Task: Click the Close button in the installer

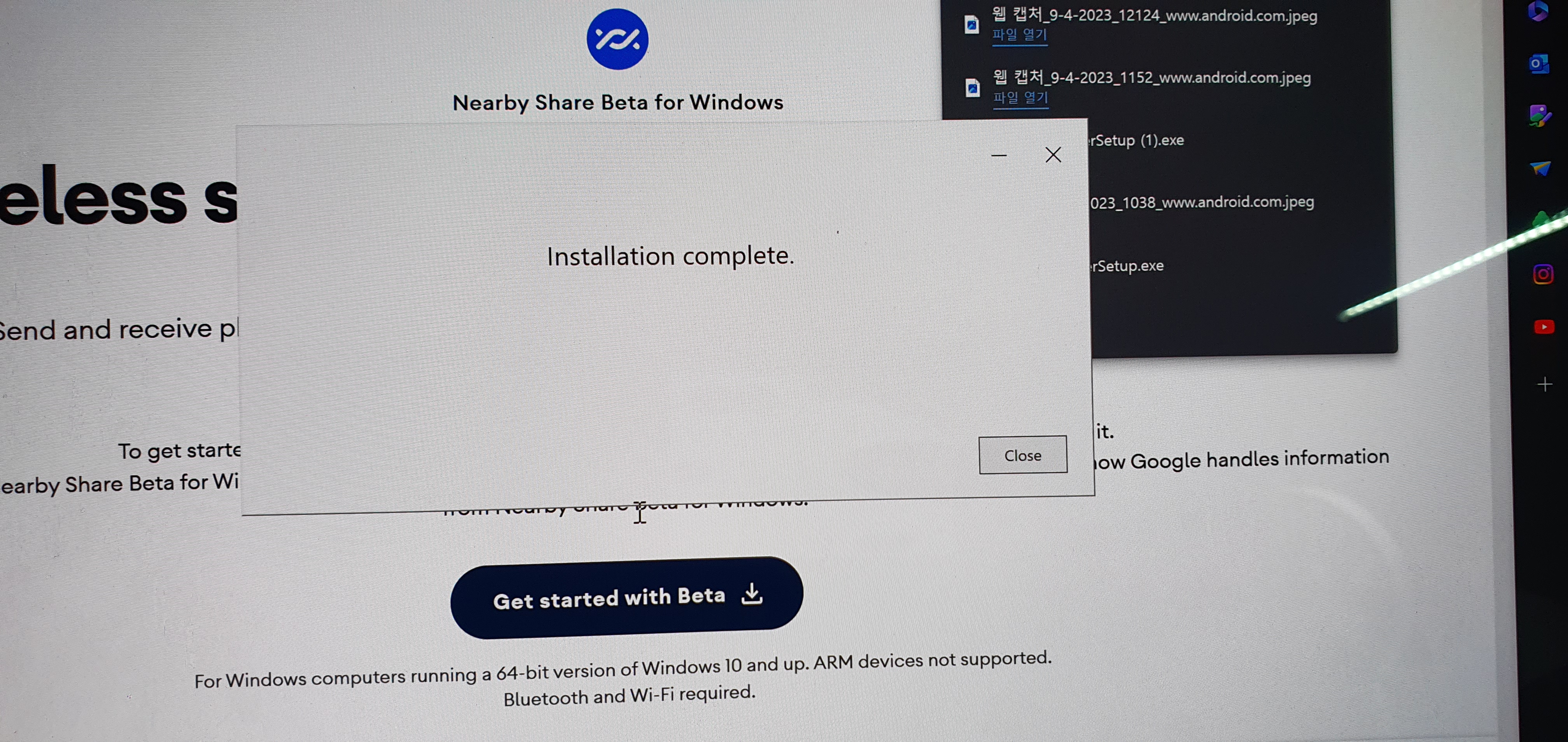Action: [x=1023, y=455]
